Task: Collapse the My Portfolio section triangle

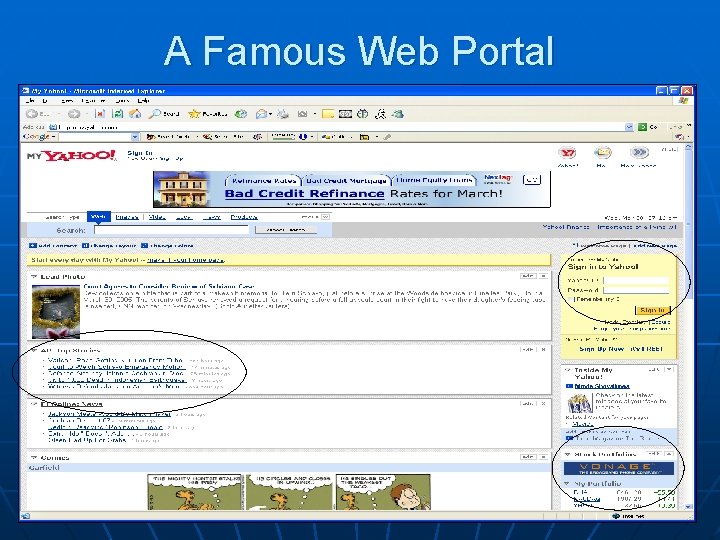Action: (x=568, y=484)
